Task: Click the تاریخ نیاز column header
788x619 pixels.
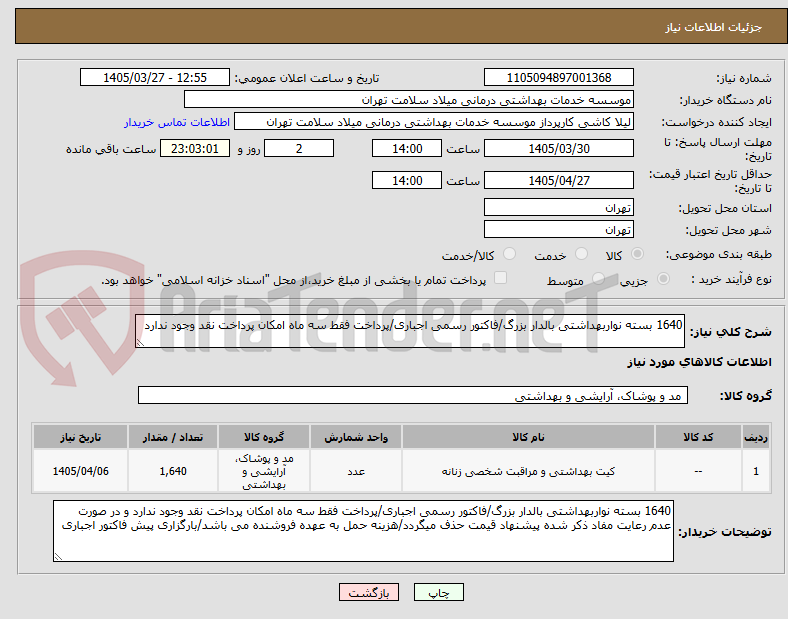Action: coord(80,437)
